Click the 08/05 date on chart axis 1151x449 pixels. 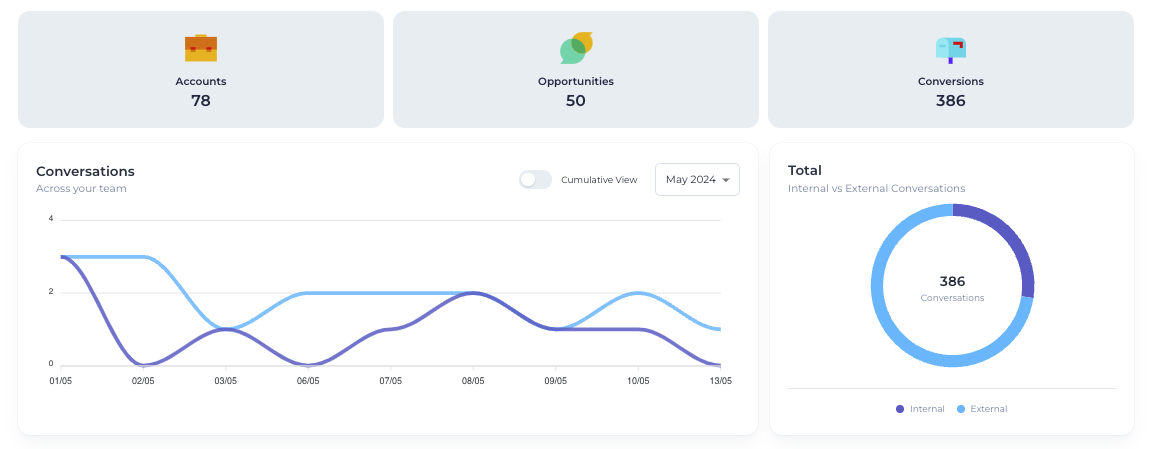tap(473, 381)
